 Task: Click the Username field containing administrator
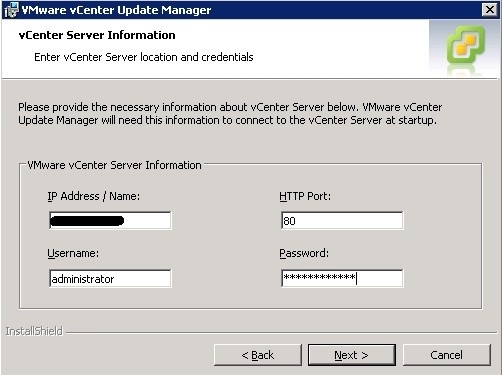(110, 278)
